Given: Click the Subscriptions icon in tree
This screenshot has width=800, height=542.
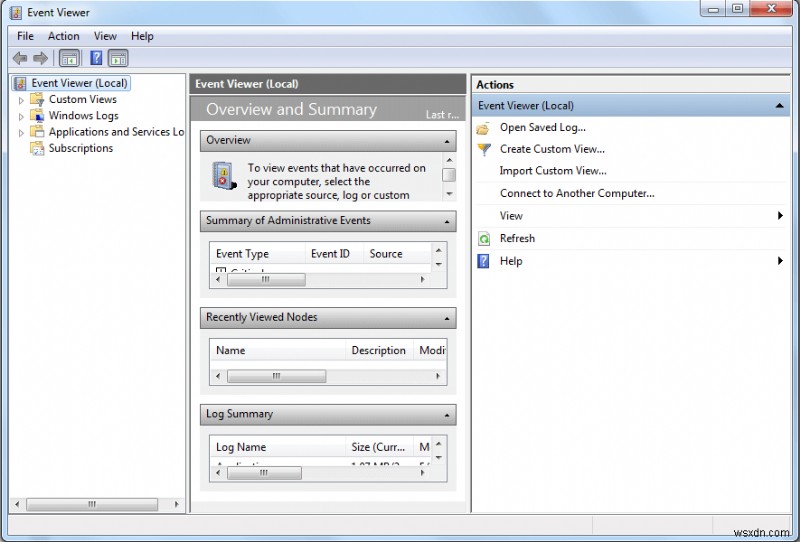Looking at the screenshot, I should coord(37,148).
